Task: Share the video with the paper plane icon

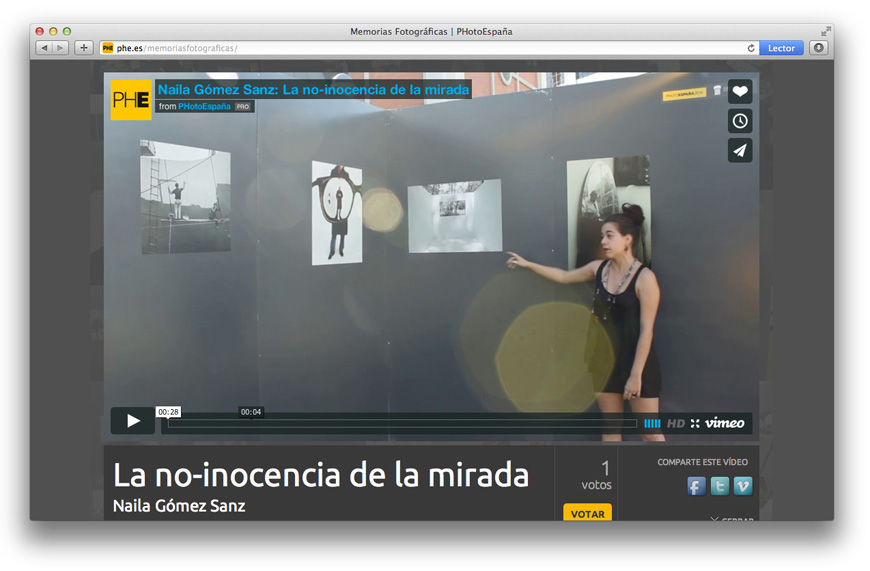Action: [740, 151]
